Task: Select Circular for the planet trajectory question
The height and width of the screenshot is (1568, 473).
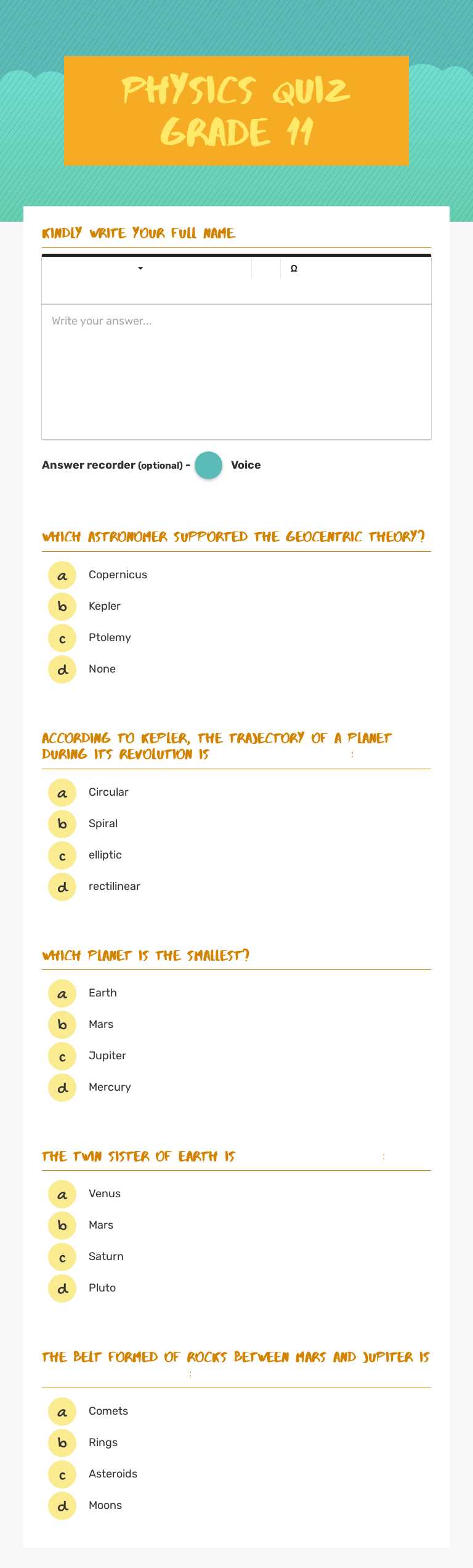Action: [x=62, y=793]
